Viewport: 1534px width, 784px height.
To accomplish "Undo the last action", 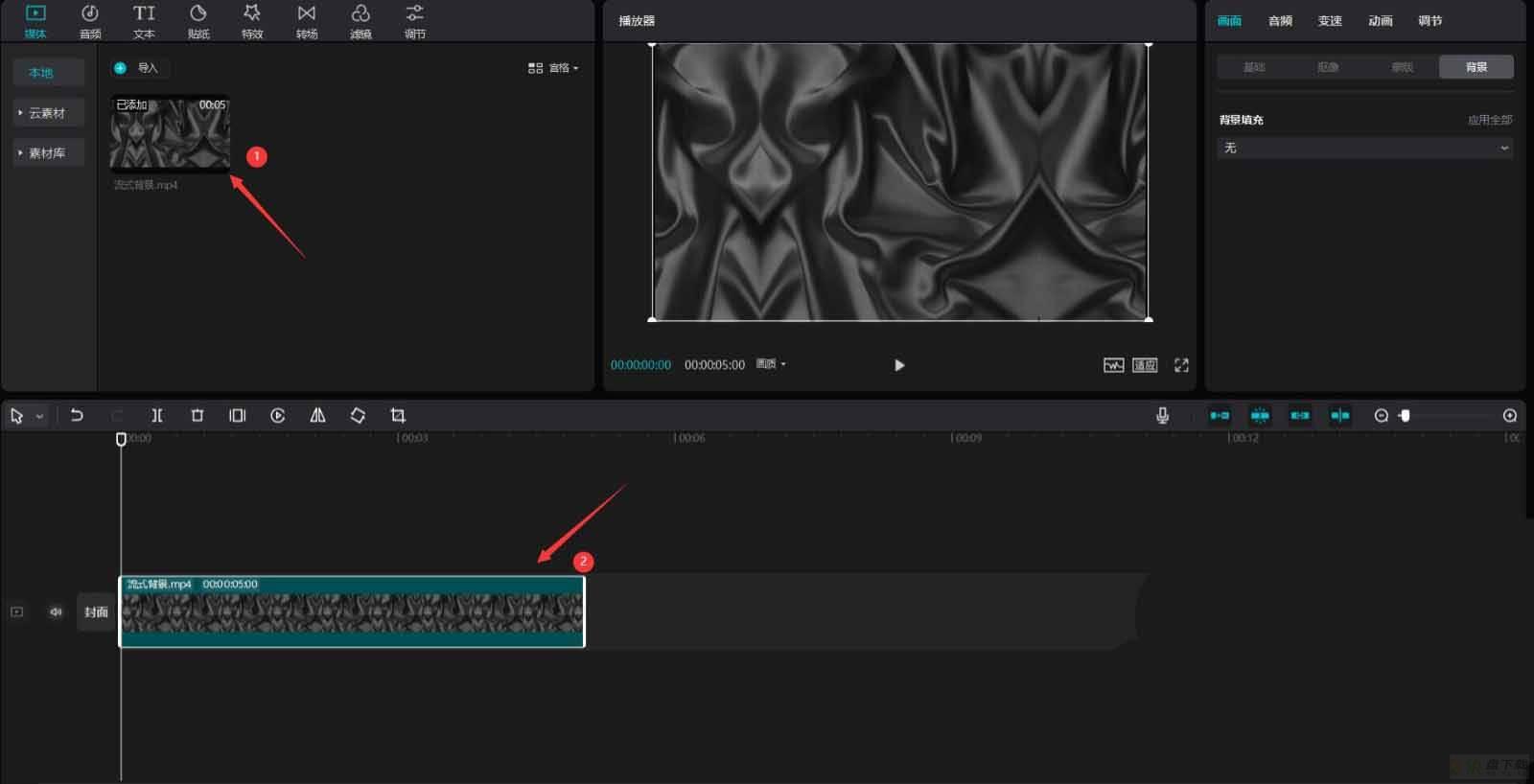I will pos(77,415).
